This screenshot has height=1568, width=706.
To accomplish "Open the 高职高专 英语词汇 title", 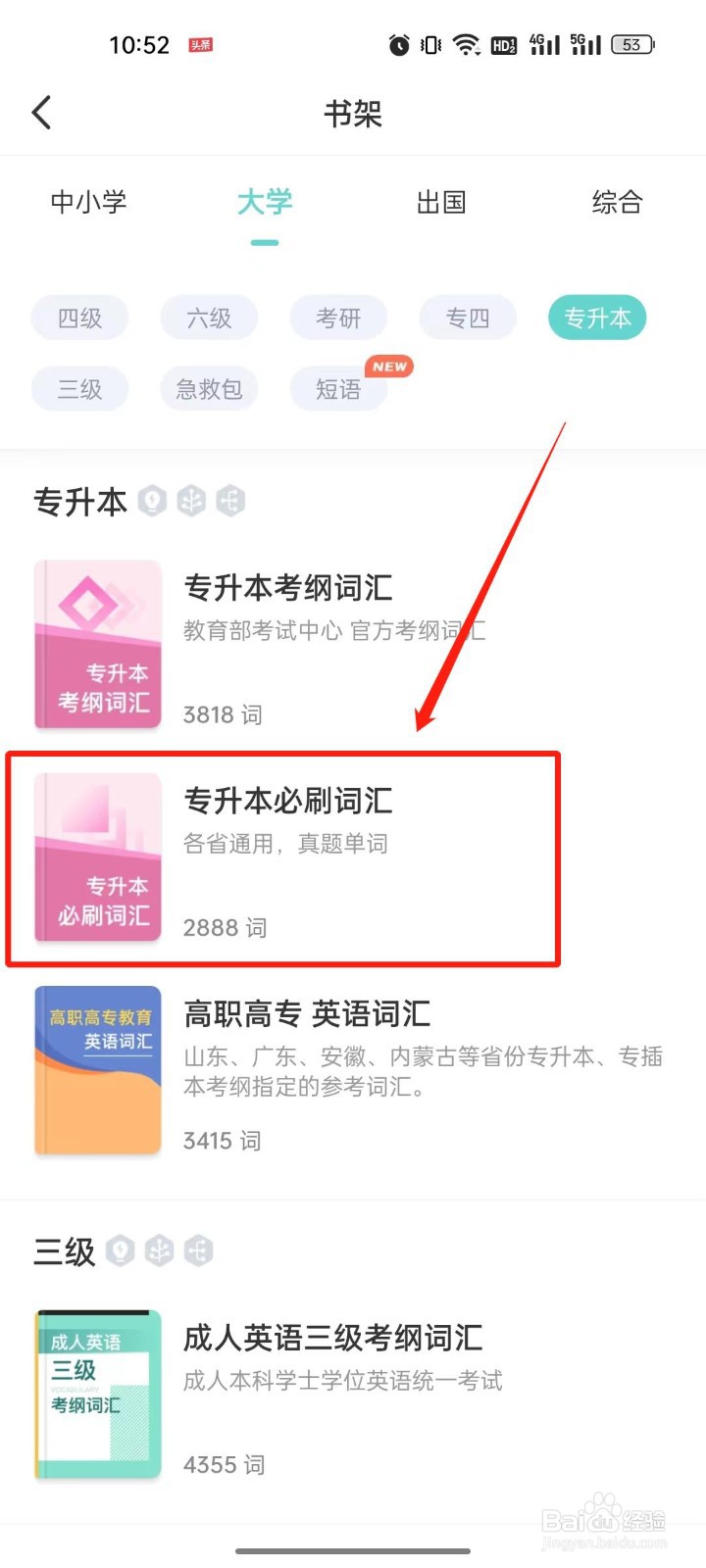I will (x=307, y=1013).
